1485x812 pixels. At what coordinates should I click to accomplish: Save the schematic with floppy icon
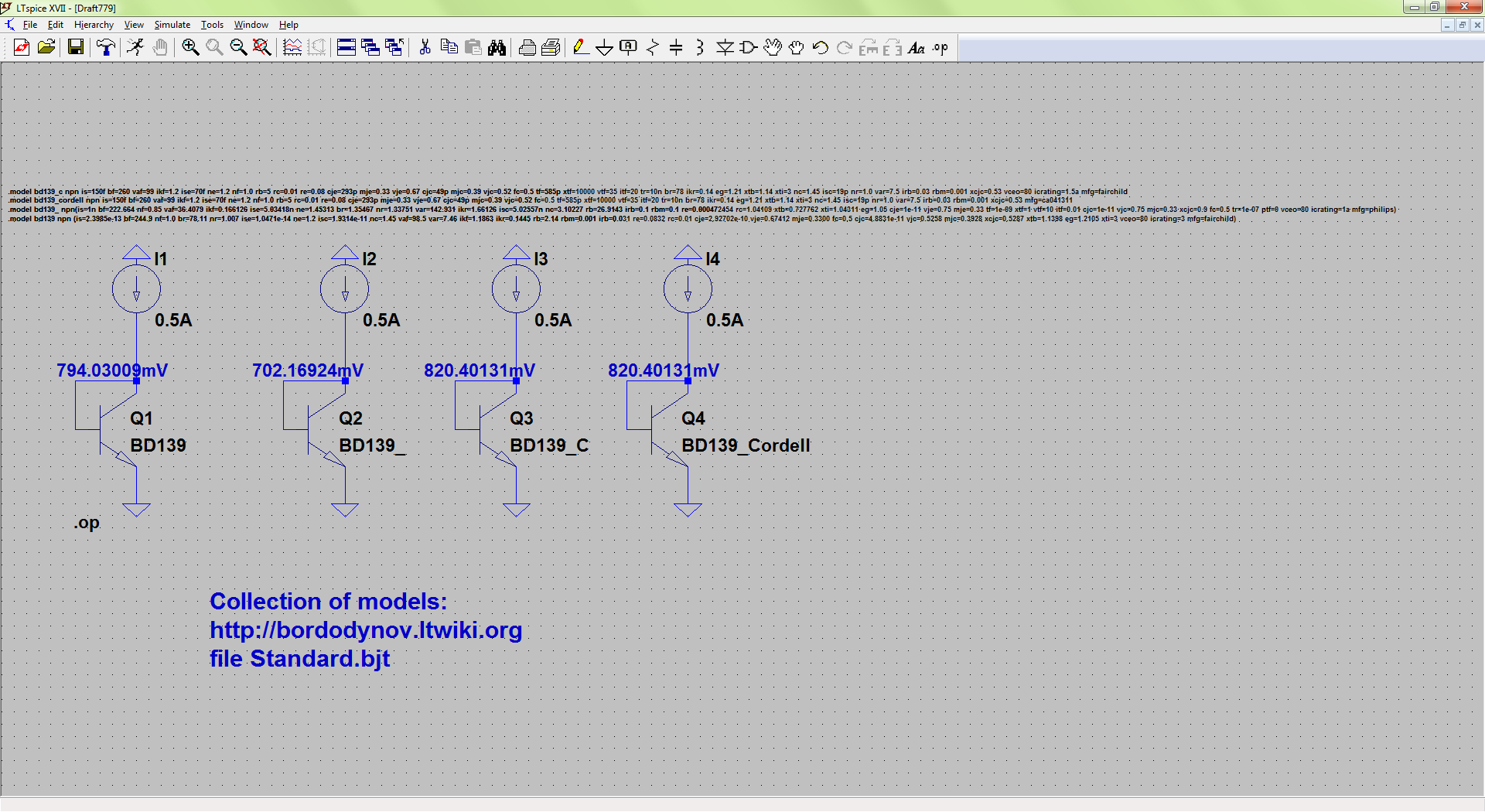pyautogui.click(x=75, y=48)
